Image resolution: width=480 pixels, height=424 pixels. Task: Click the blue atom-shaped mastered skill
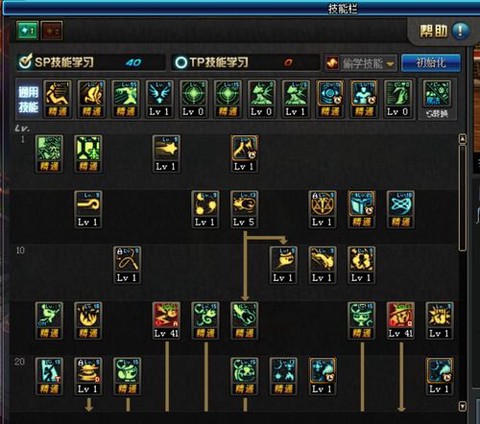pyautogui.click(x=400, y=209)
